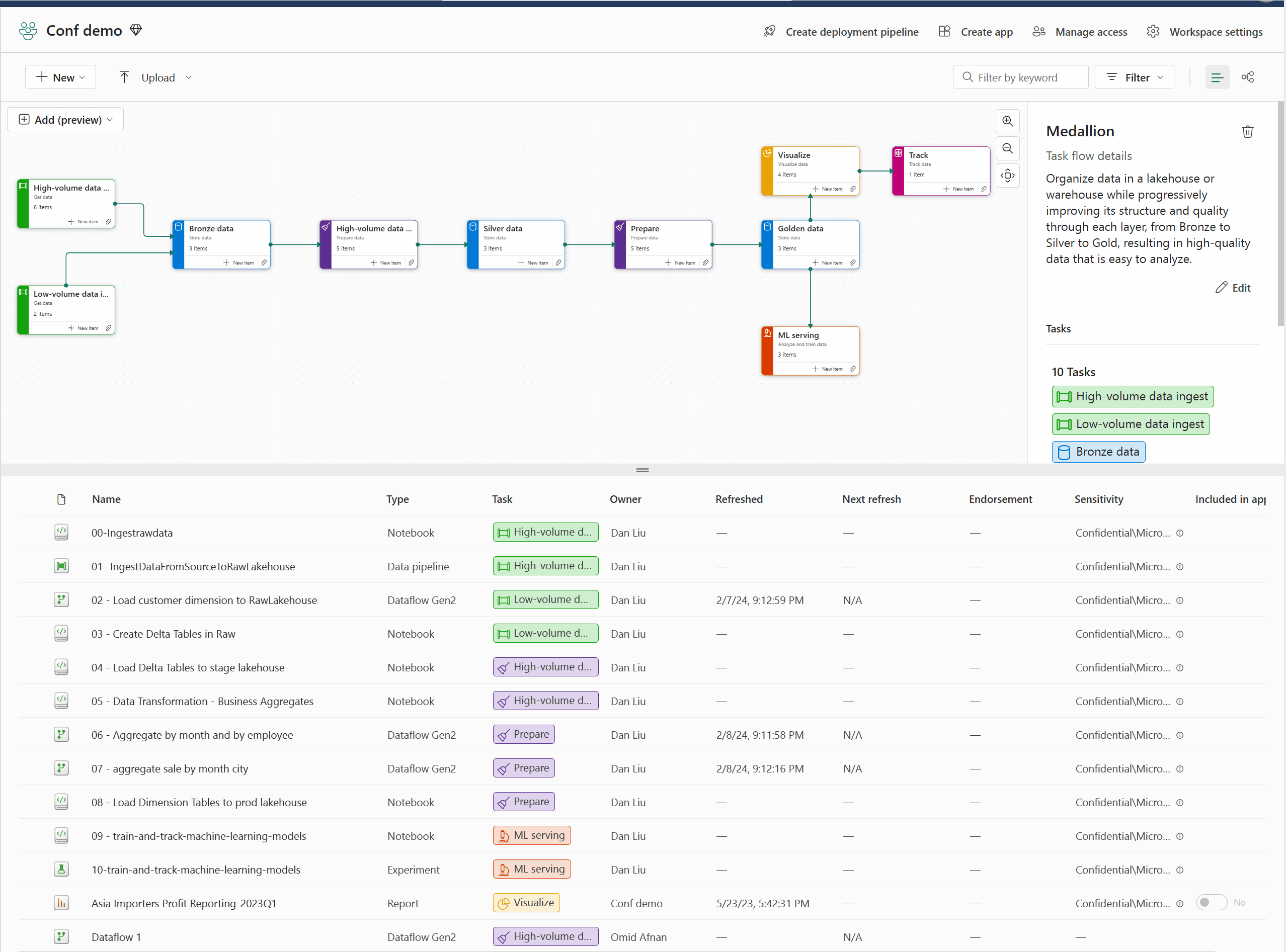Sort by the Task column header
This screenshot has width=1286, height=952.
tap(502, 499)
